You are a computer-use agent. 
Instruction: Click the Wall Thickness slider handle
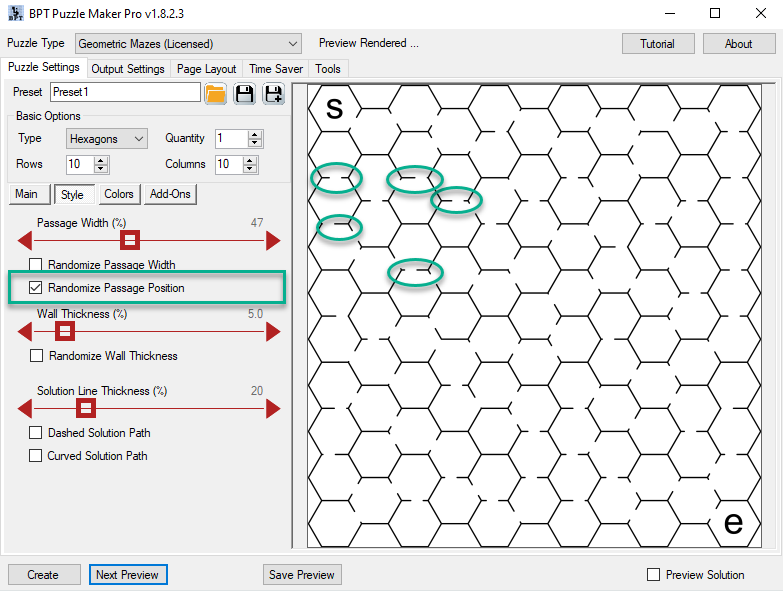(64, 332)
